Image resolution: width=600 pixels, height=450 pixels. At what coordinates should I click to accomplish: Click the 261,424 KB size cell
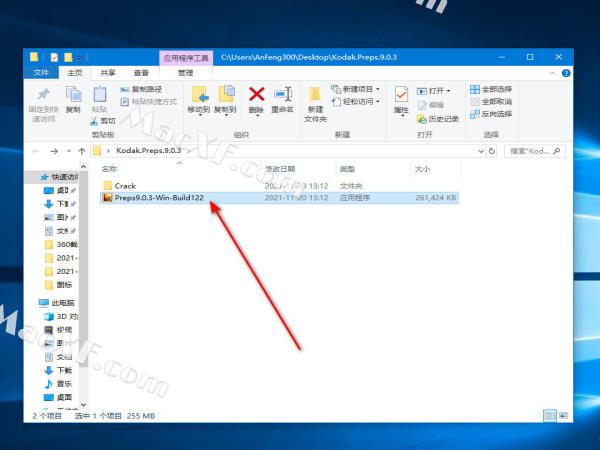(x=435, y=198)
